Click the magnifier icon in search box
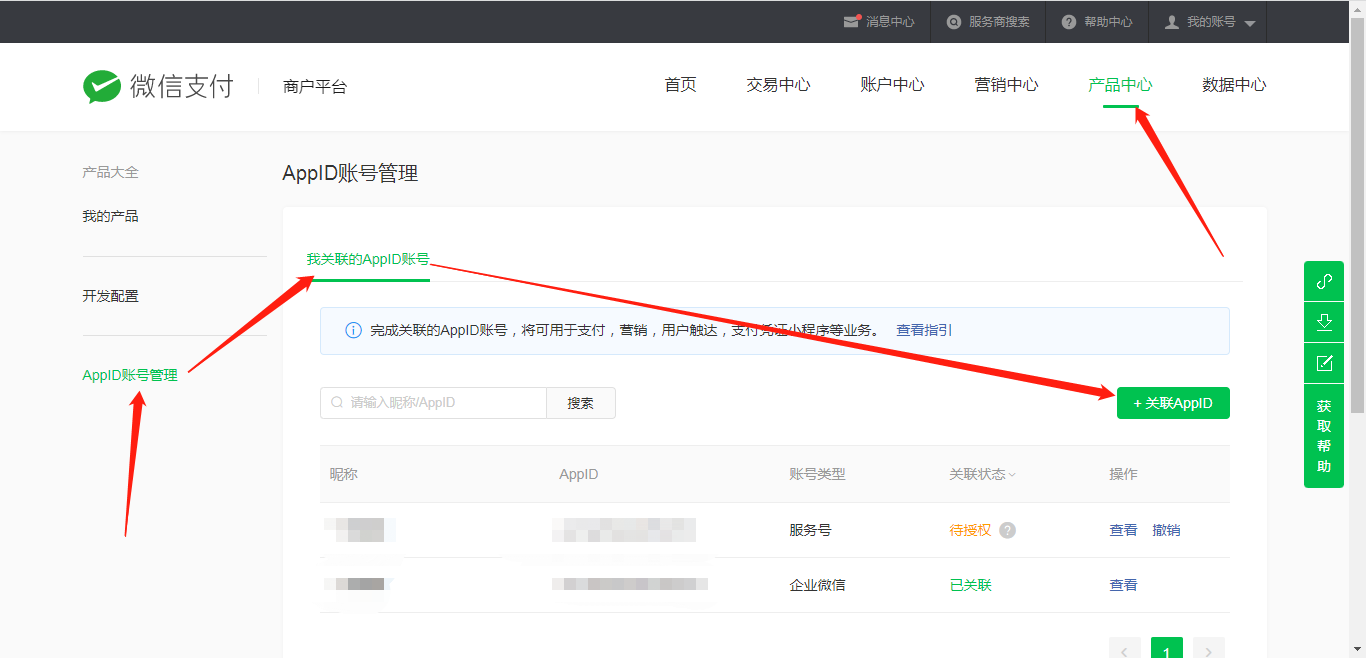The image size is (1366, 658). (337, 403)
